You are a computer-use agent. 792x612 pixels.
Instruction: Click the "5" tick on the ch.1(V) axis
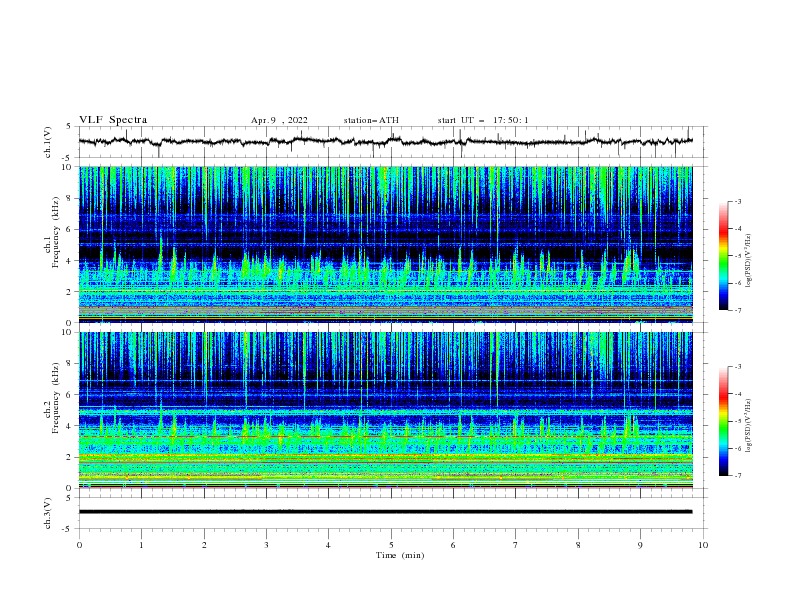70,127
